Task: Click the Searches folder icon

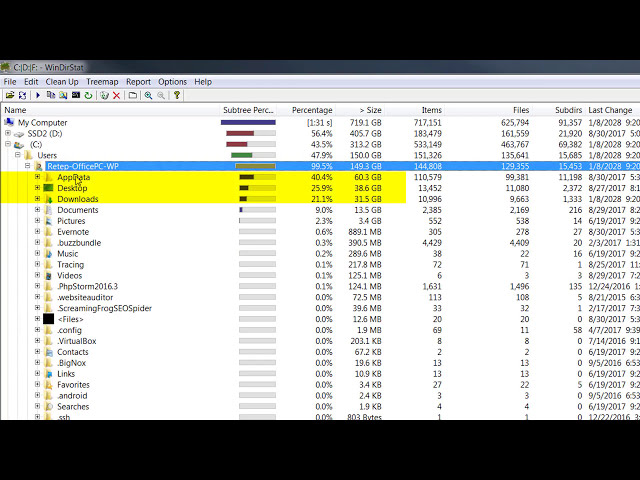Action: click(x=49, y=407)
